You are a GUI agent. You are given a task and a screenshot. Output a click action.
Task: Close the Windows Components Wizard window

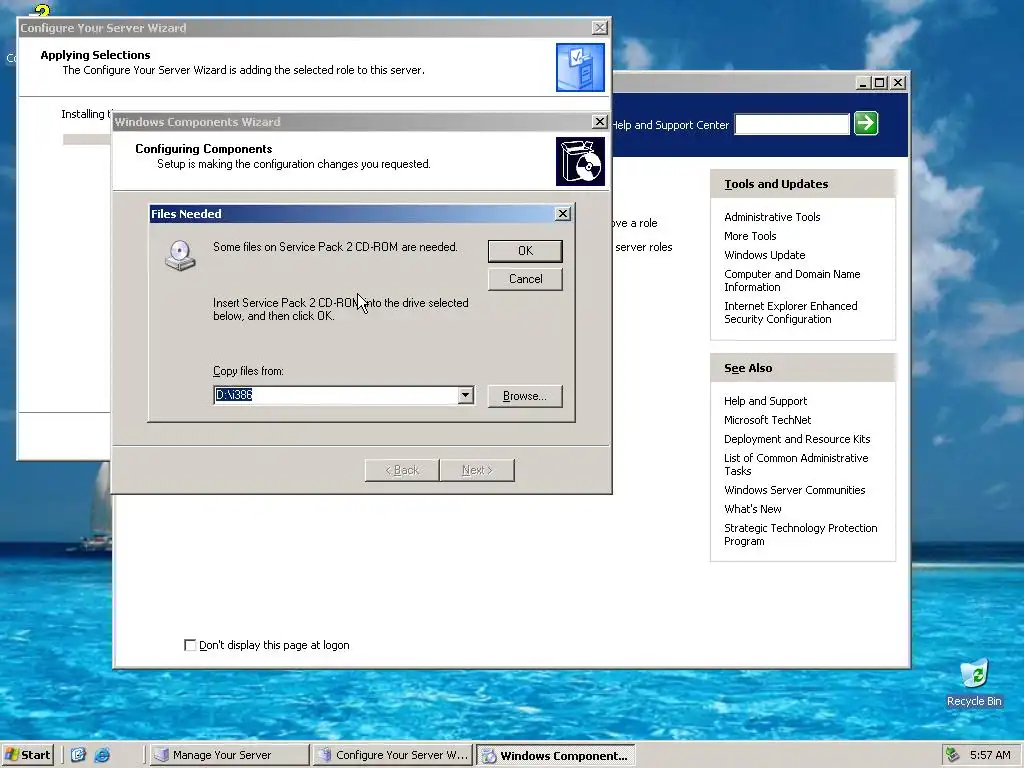pyautogui.click(x=599, y=121)
